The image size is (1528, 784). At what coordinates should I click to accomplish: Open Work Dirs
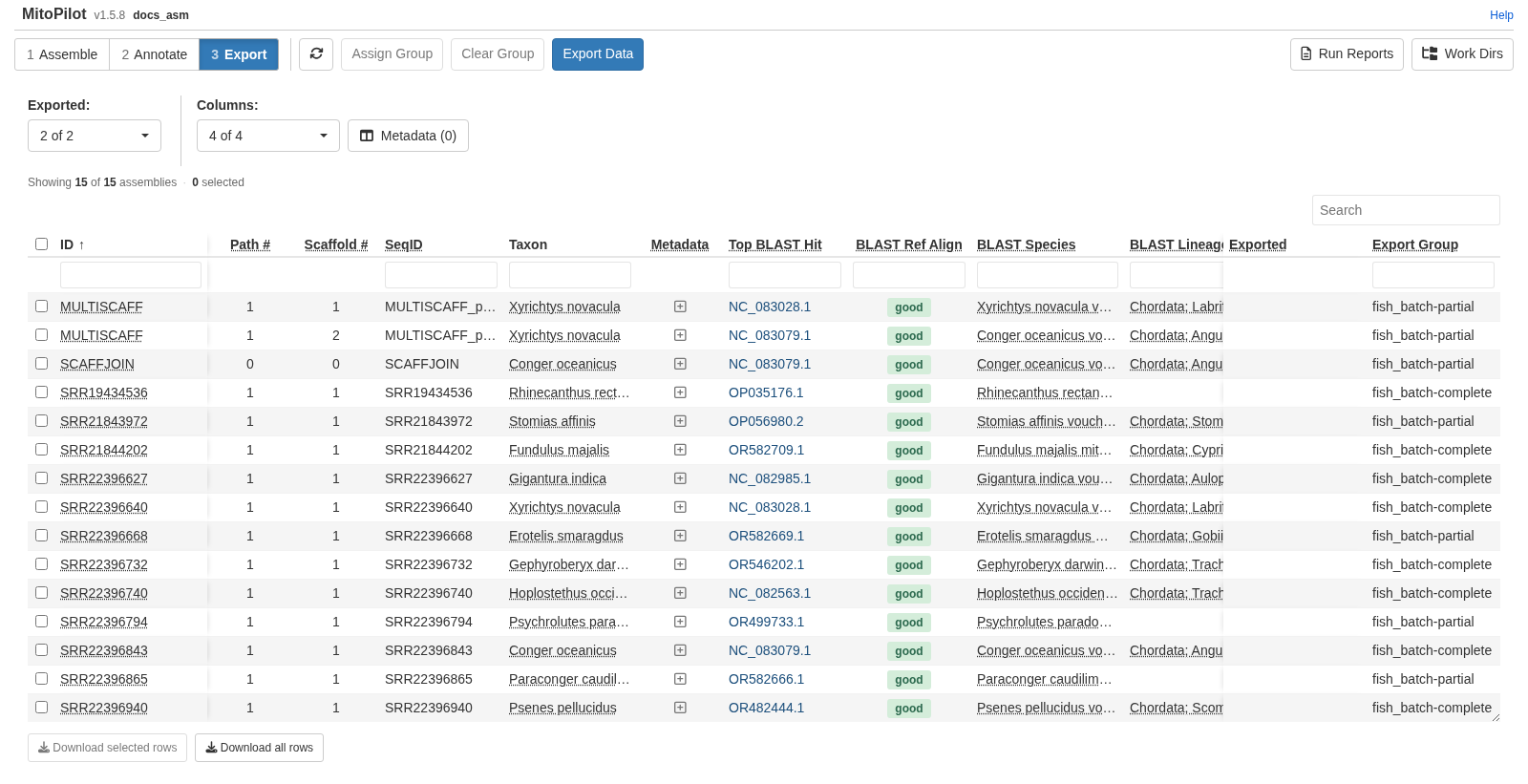coord(1462,54)
